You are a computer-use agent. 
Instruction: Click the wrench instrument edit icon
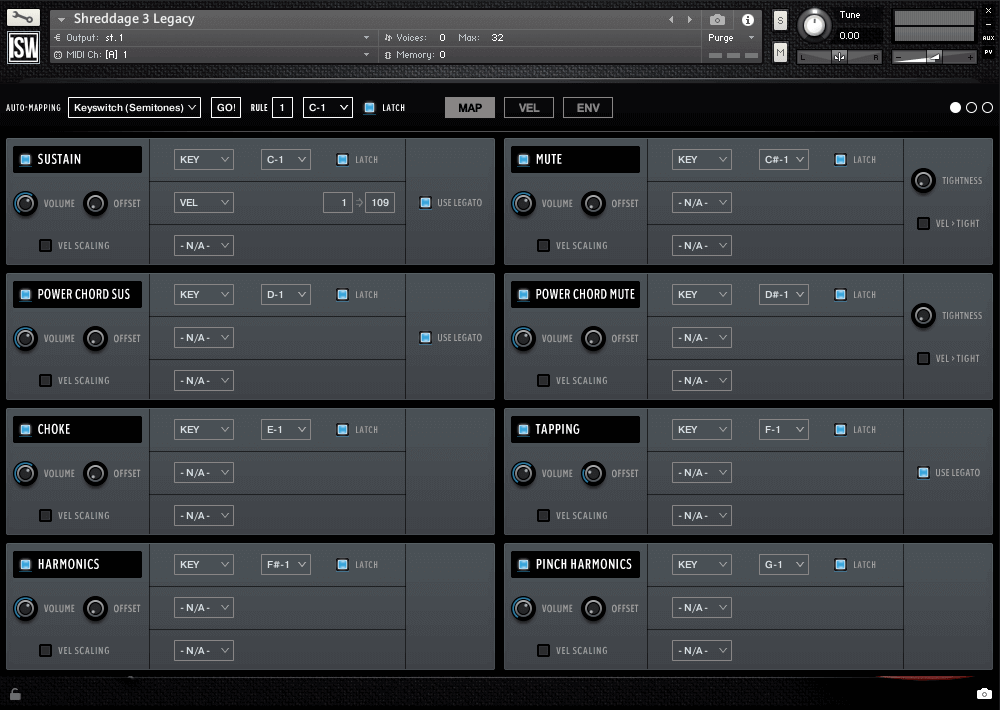point(23,17)
